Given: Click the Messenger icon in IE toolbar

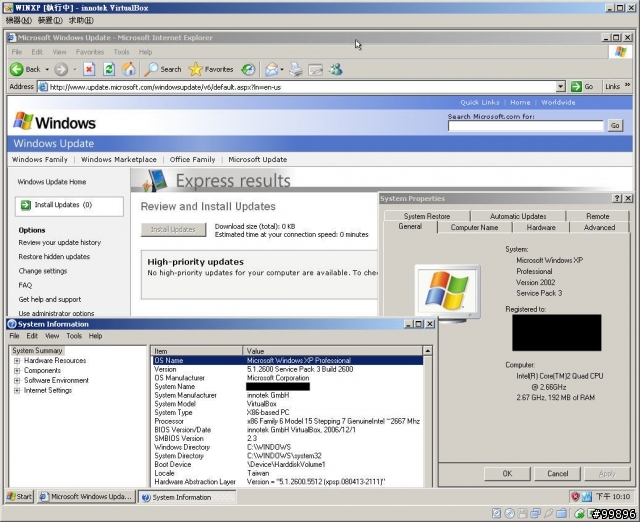Looking at the screenshot, I should point(336,69).
